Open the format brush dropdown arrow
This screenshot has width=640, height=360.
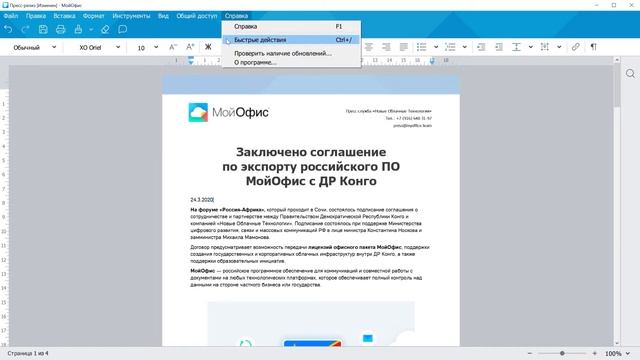pyautogui.click(x=91, y=29)
